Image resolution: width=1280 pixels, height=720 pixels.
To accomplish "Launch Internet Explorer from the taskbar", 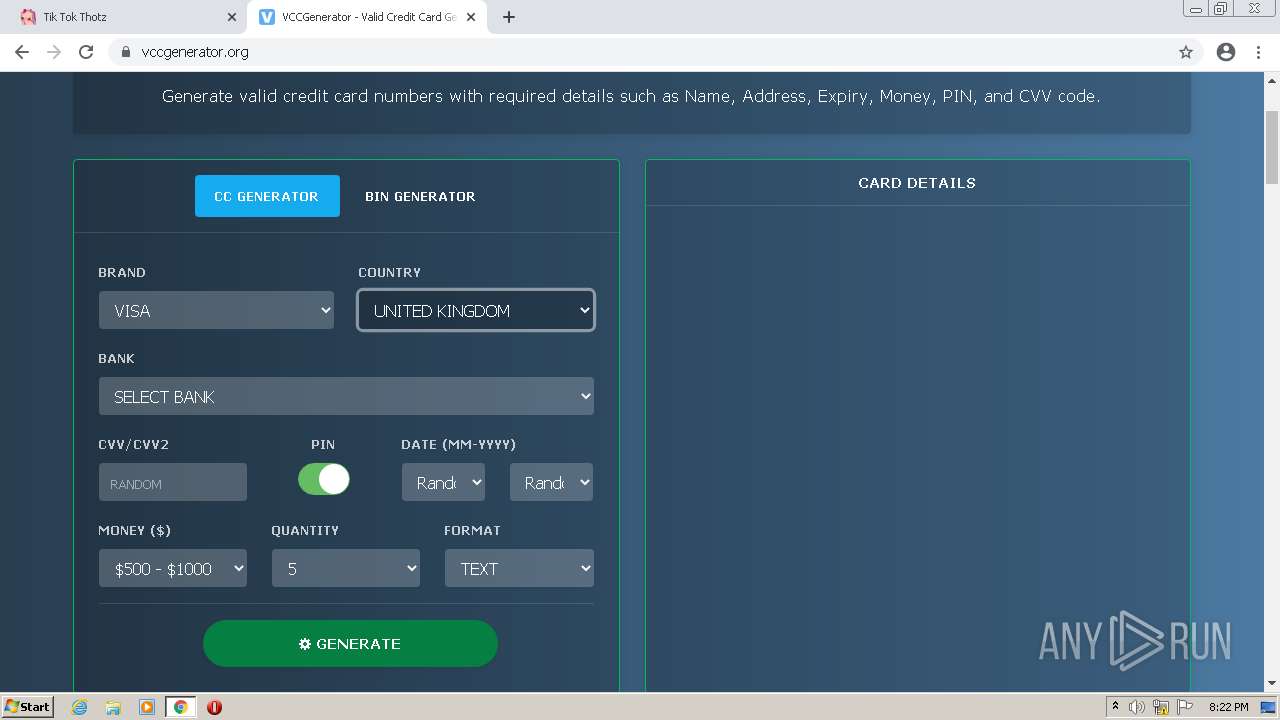I will 80,707.
